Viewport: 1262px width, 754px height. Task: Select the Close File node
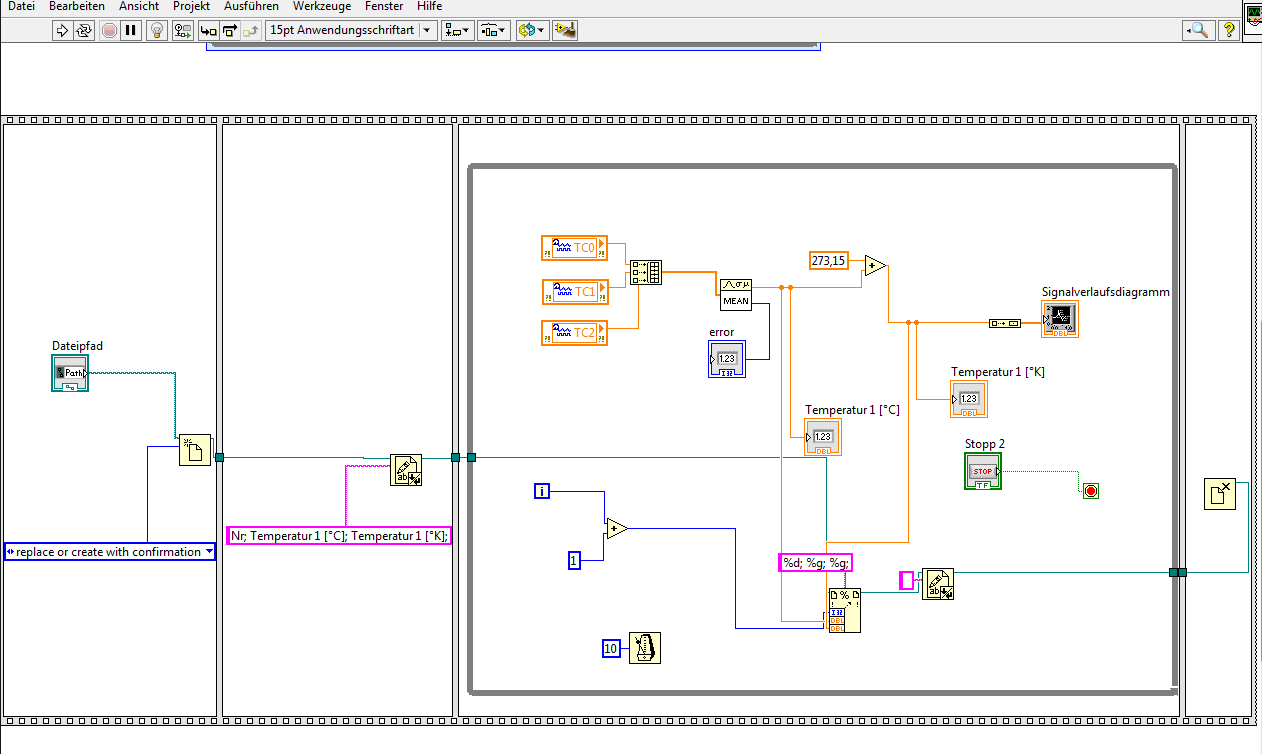click(1220, 494)
